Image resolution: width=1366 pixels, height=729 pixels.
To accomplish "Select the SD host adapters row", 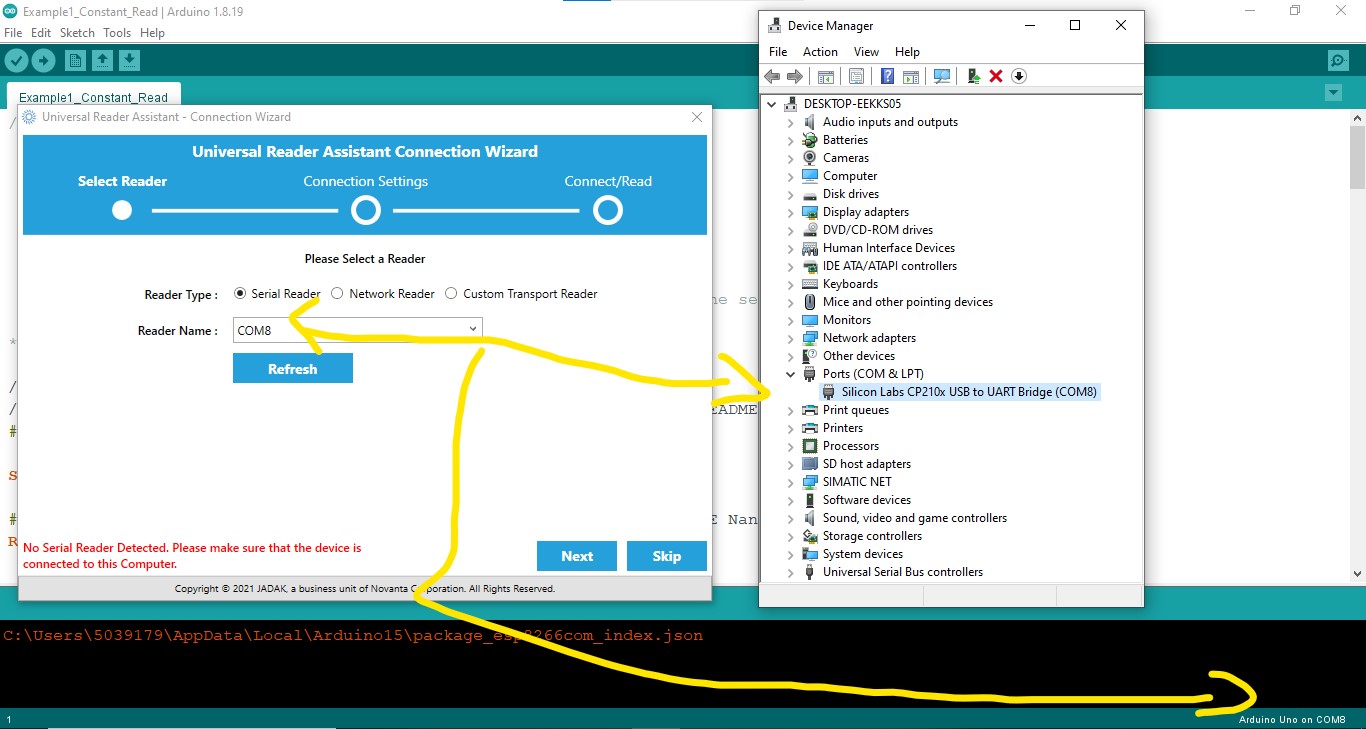I will (x=866, y=464).
